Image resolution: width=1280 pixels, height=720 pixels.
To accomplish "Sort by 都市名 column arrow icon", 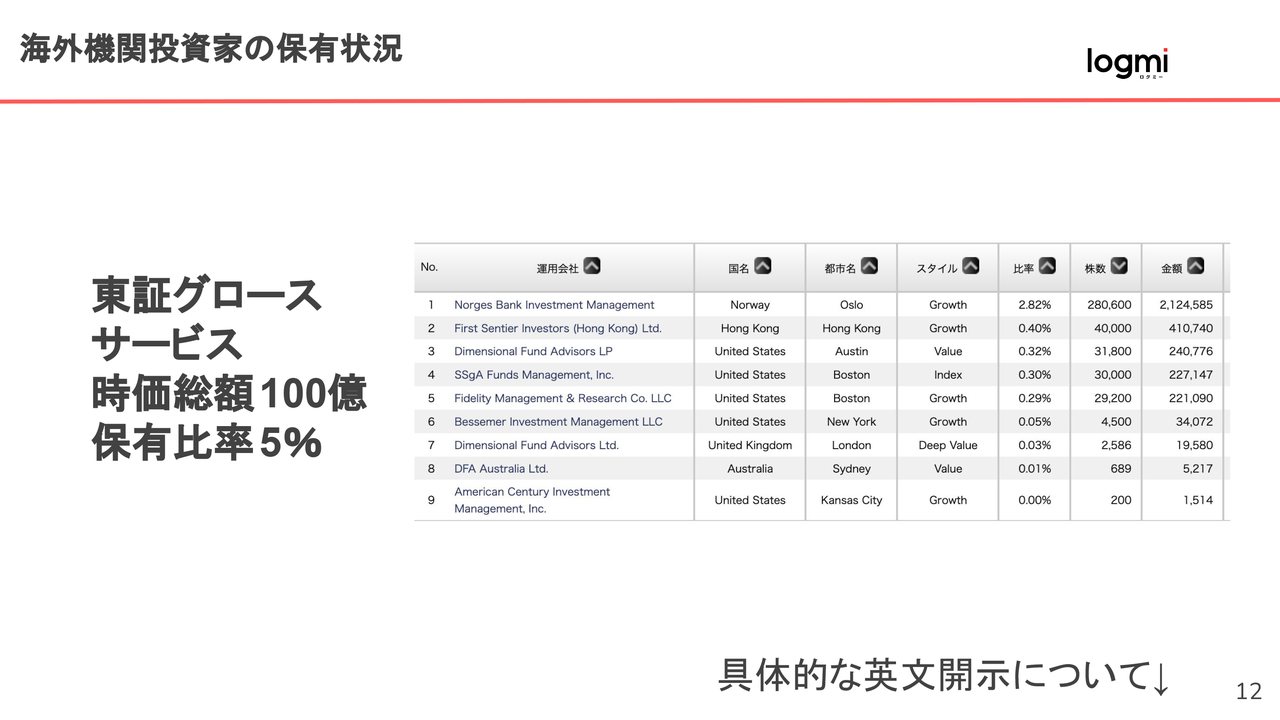I will point(869,266).
